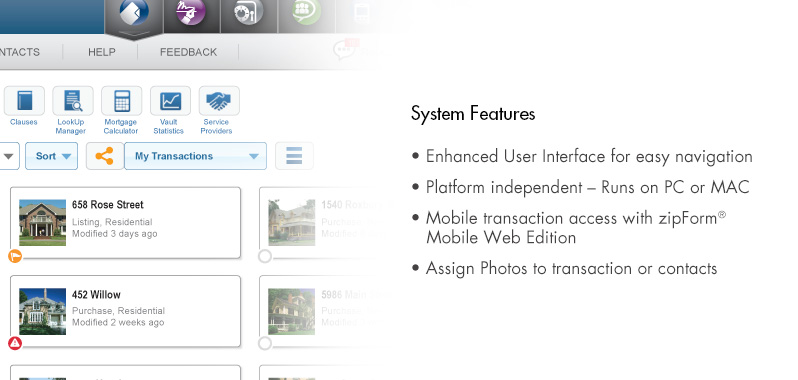Click 'Assign Photos to transaction or contacts'
Viewport: 798px width, 380px height.
tap(572, 268)
